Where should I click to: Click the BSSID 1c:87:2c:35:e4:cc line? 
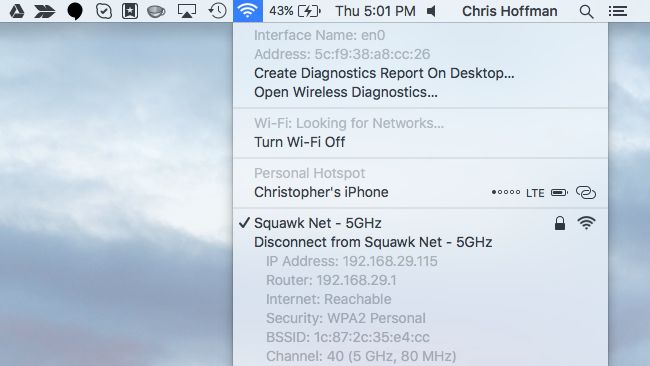347,337
